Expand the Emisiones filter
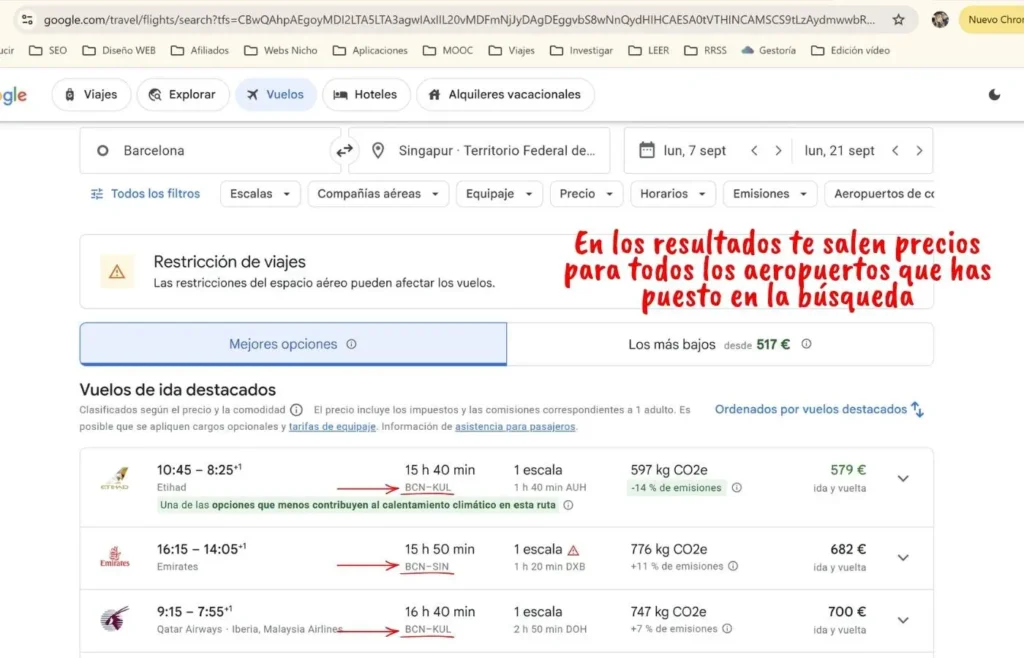Viewport: 1024px width, 658px height. point(770,194)
